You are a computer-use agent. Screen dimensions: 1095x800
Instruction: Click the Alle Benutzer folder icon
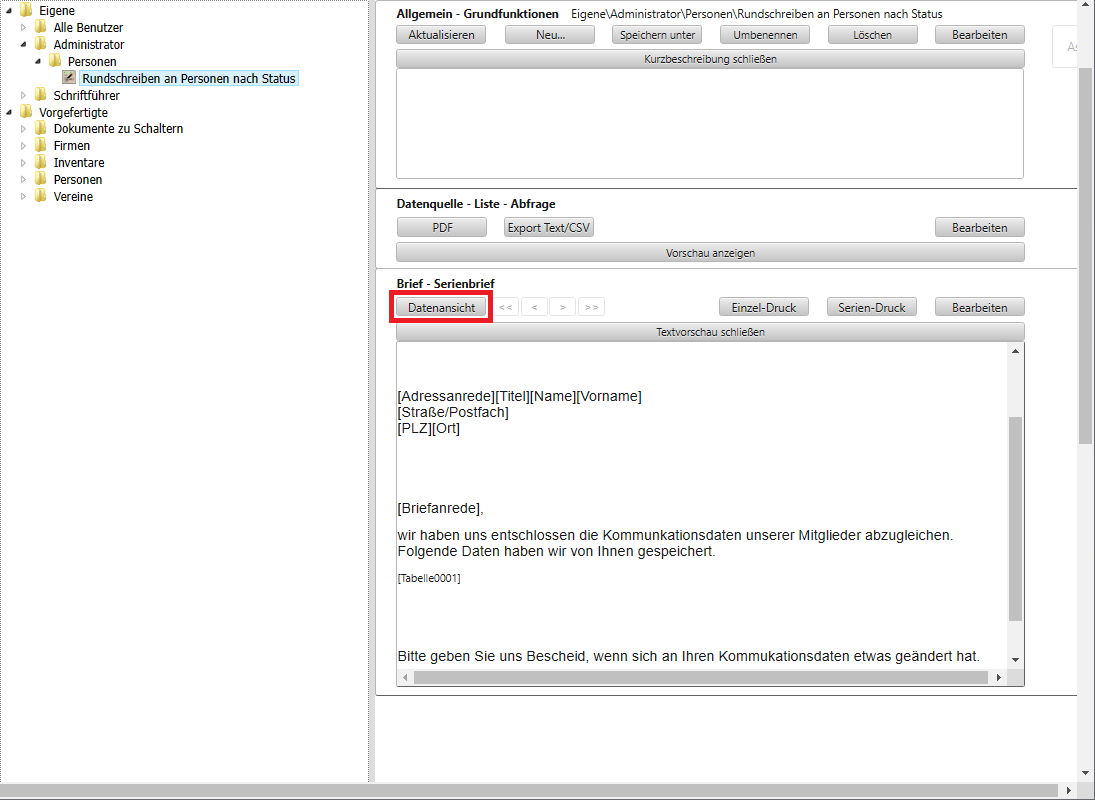click(x=41, y=28)
